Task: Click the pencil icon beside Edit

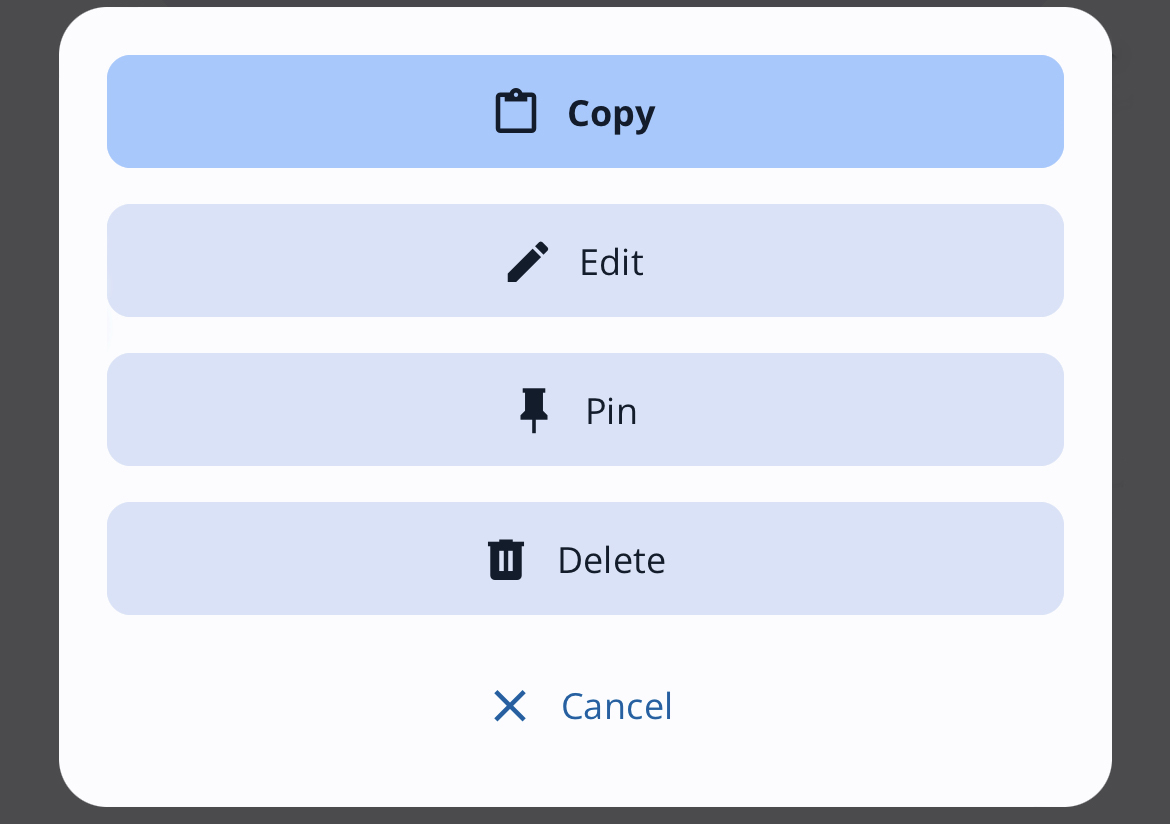Action: point(528,261)
